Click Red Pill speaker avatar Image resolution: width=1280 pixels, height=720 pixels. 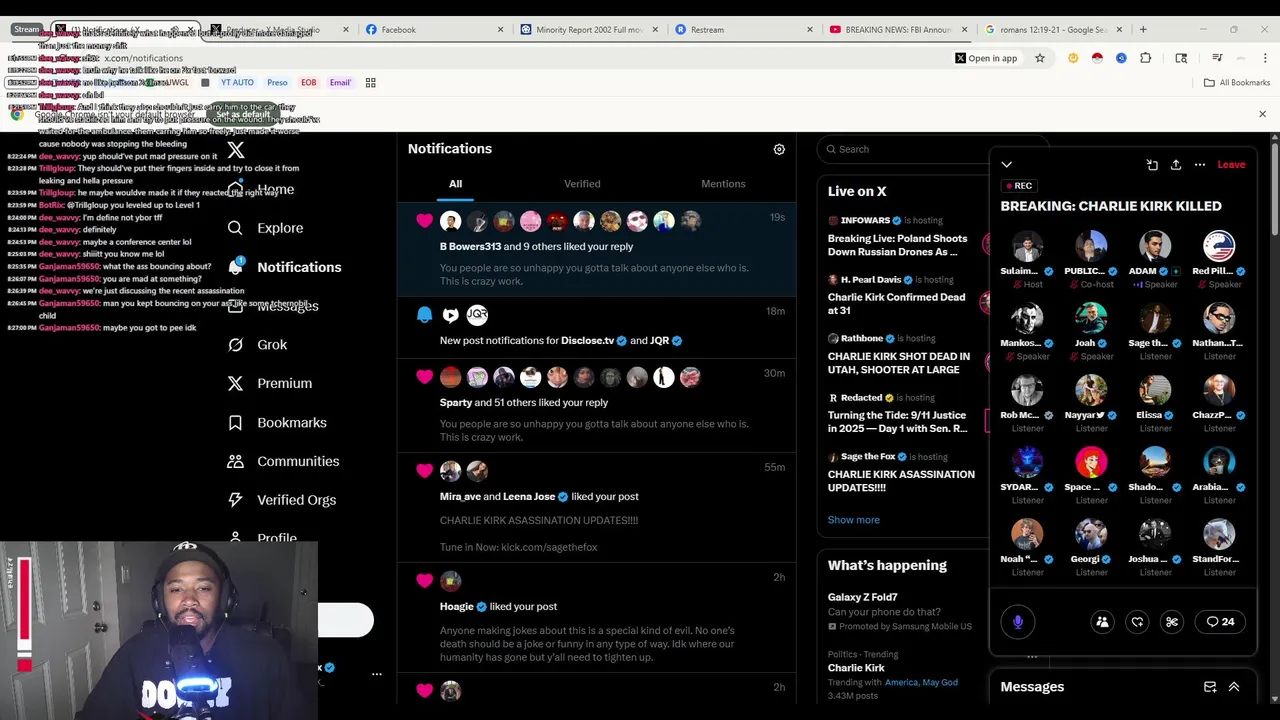pyautogui.click(x=1219, y=246)
